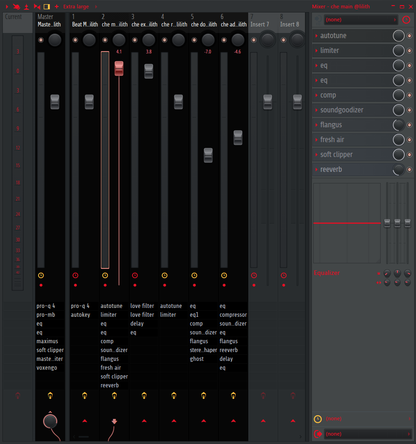Click the Insert 7 FX lamp icon

(263, 396)
